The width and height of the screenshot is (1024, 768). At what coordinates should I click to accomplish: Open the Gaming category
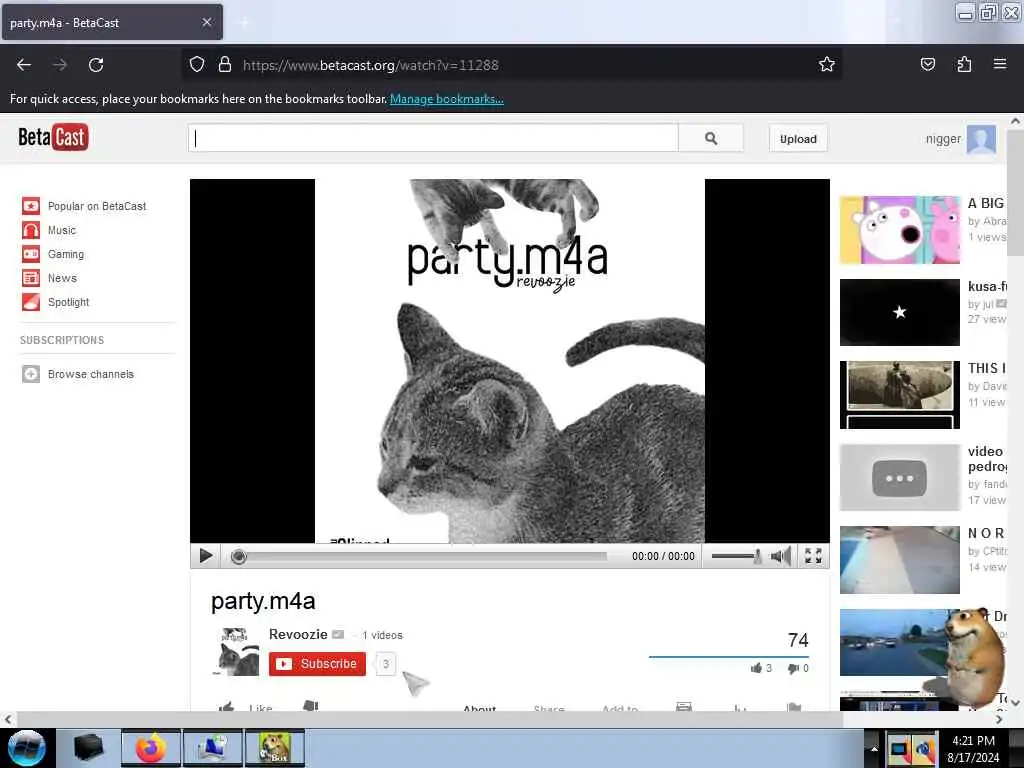(66, 254)
